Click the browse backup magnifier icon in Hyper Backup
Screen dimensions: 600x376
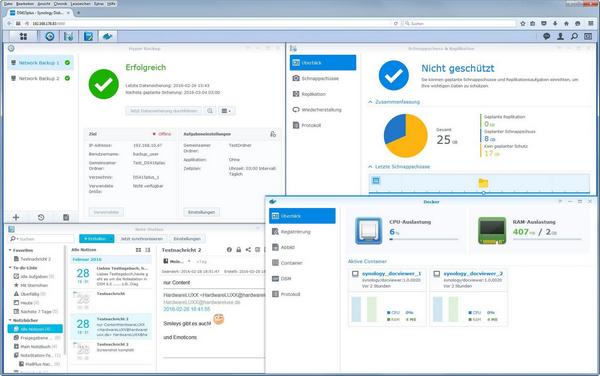[210, 111]
